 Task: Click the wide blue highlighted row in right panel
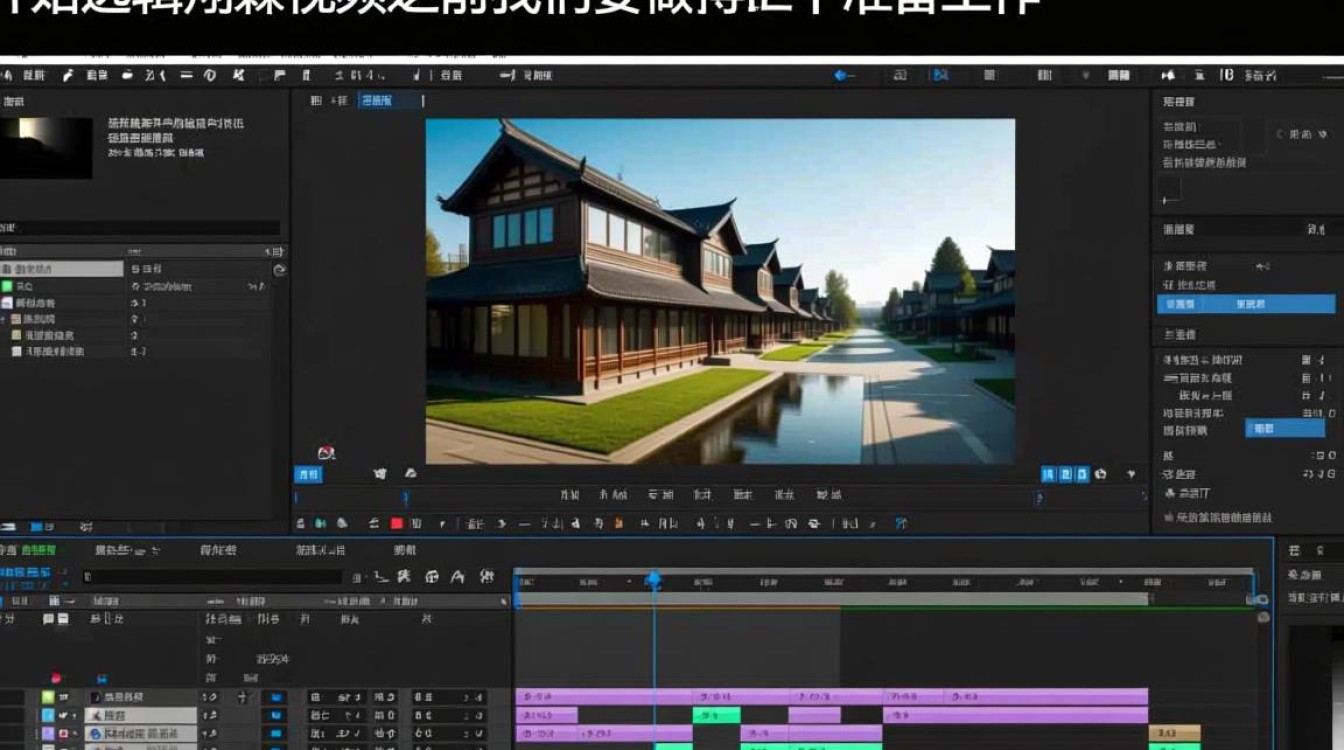[1246, 304]
